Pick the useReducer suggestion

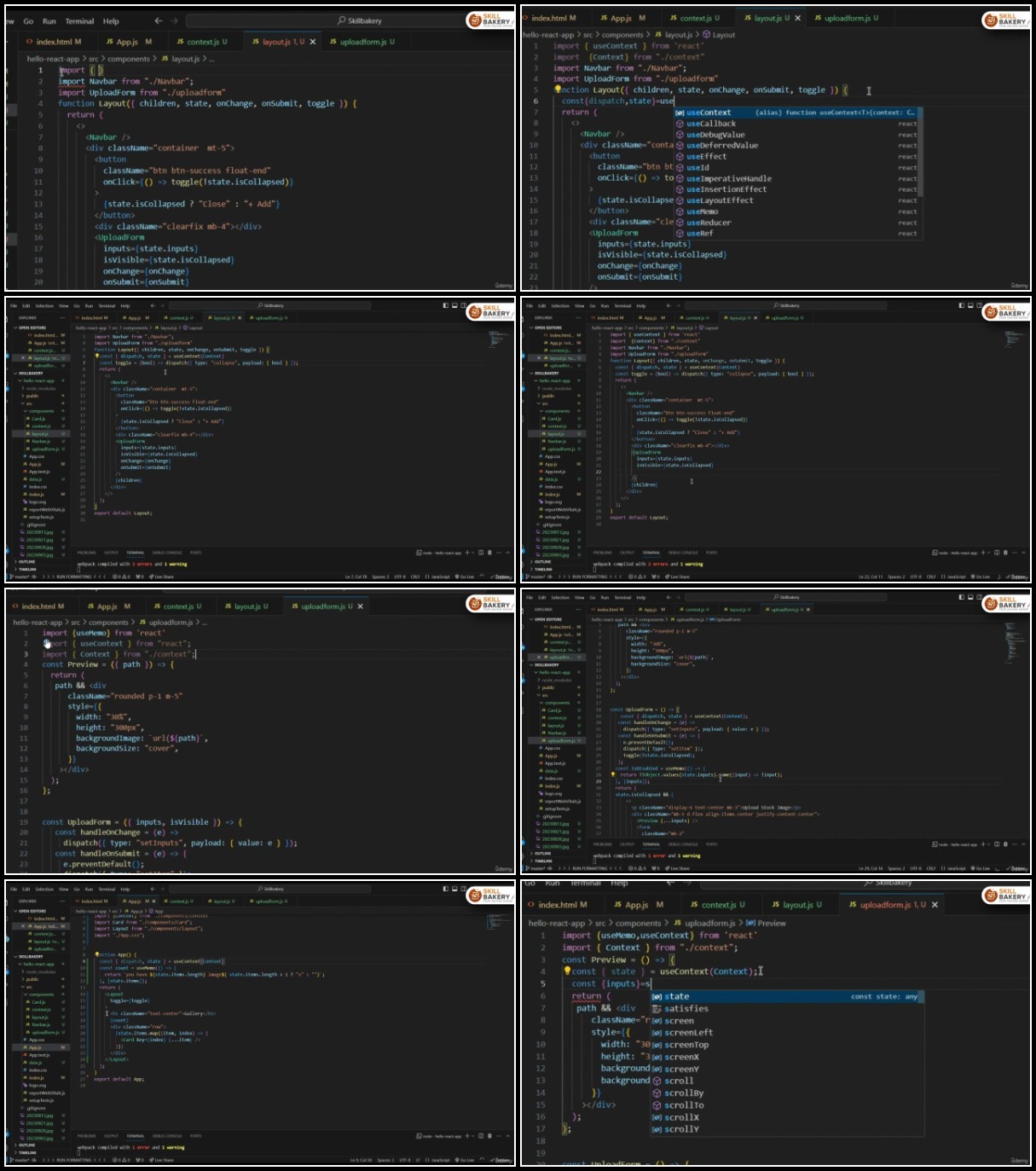(x=796, y=223)
